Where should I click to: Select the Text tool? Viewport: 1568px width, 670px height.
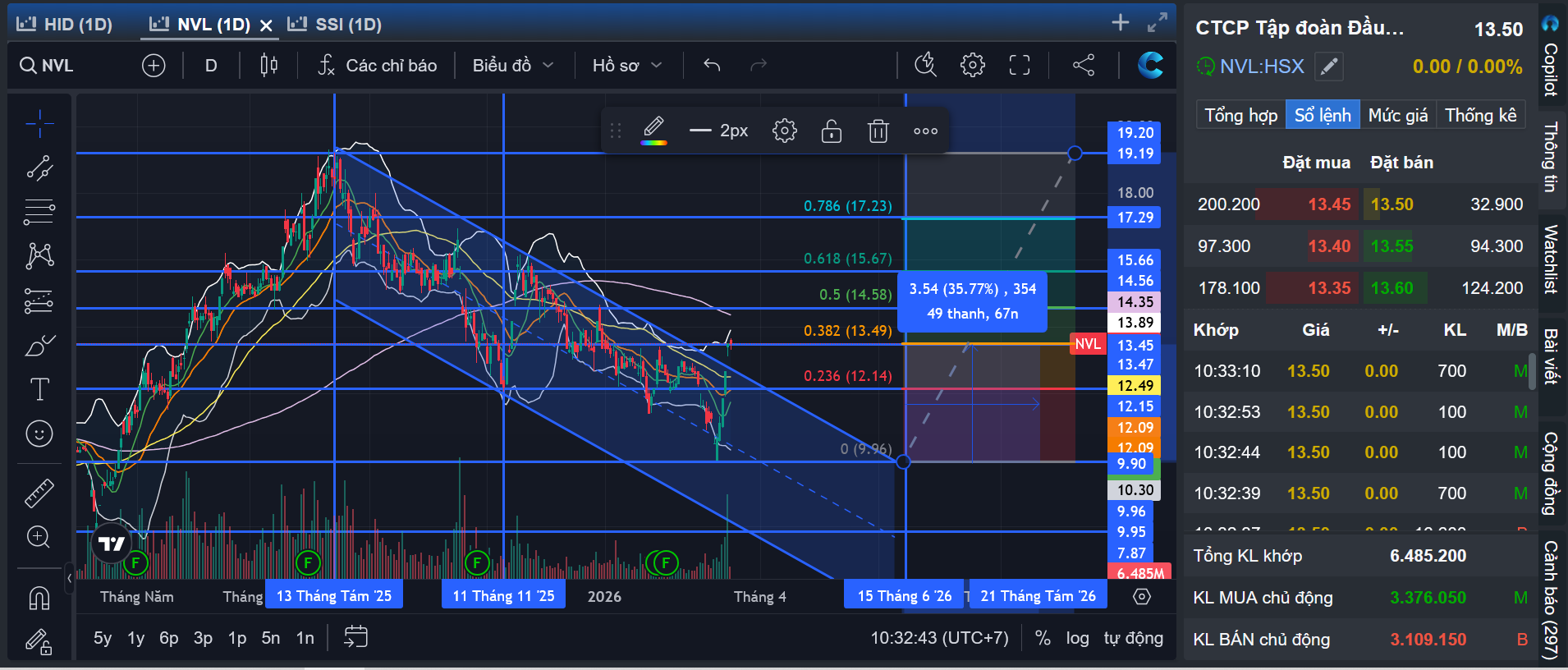click(x=39, y=389)
